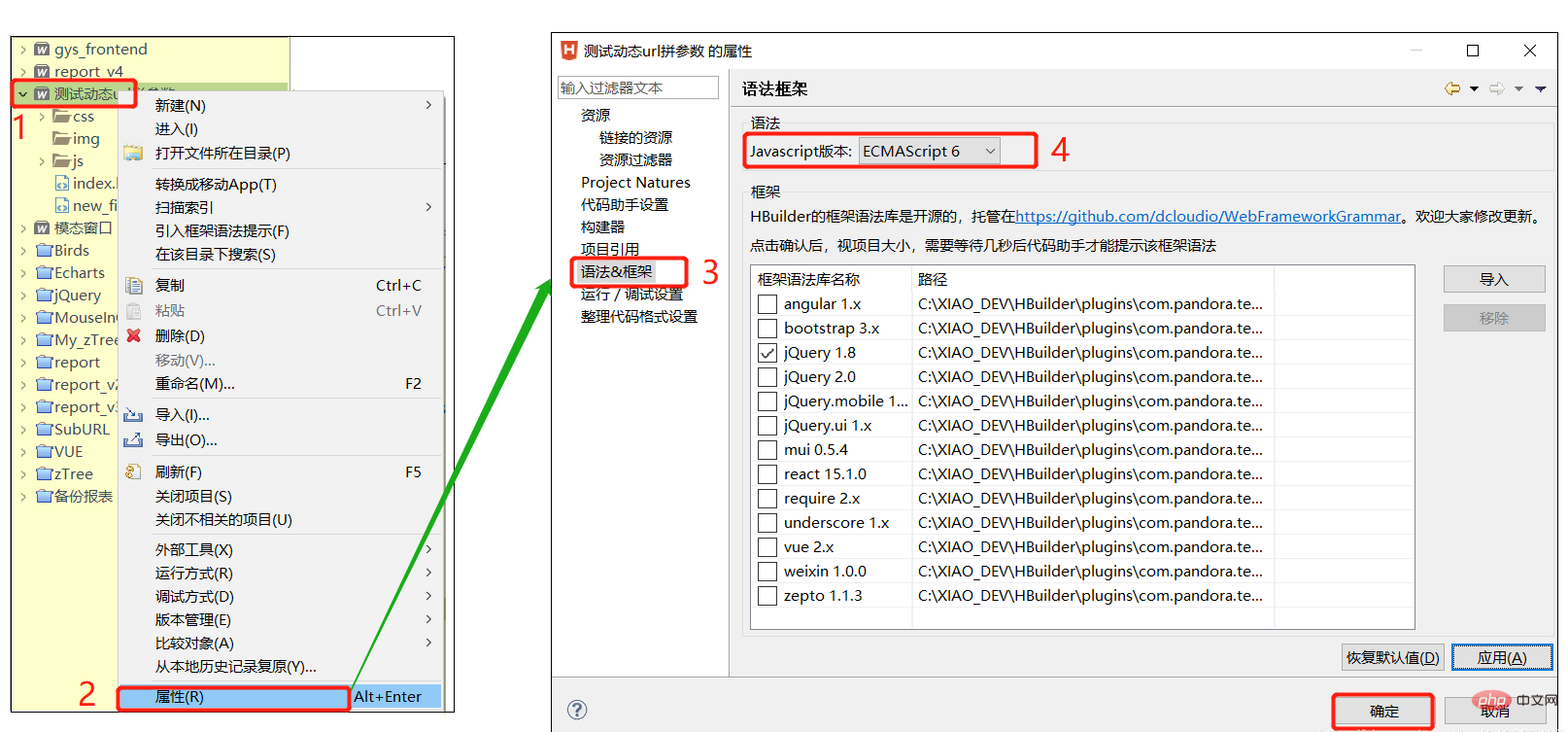Toggle the react 15.1.0 checkbox
This screenshot has height=732, width=1568.
click(x=767, y=474)
